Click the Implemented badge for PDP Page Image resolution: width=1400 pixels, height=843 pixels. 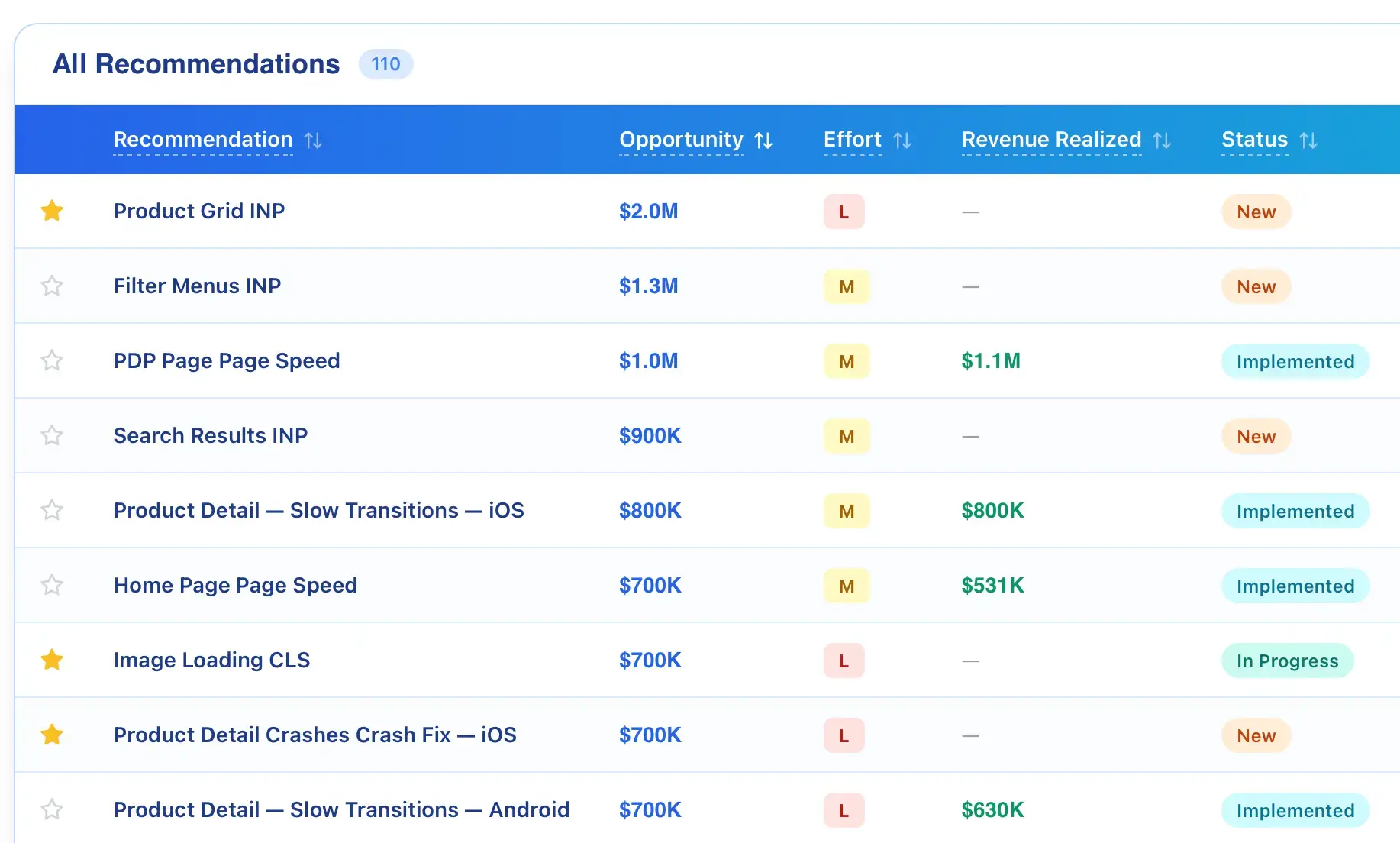(1295, 362)
